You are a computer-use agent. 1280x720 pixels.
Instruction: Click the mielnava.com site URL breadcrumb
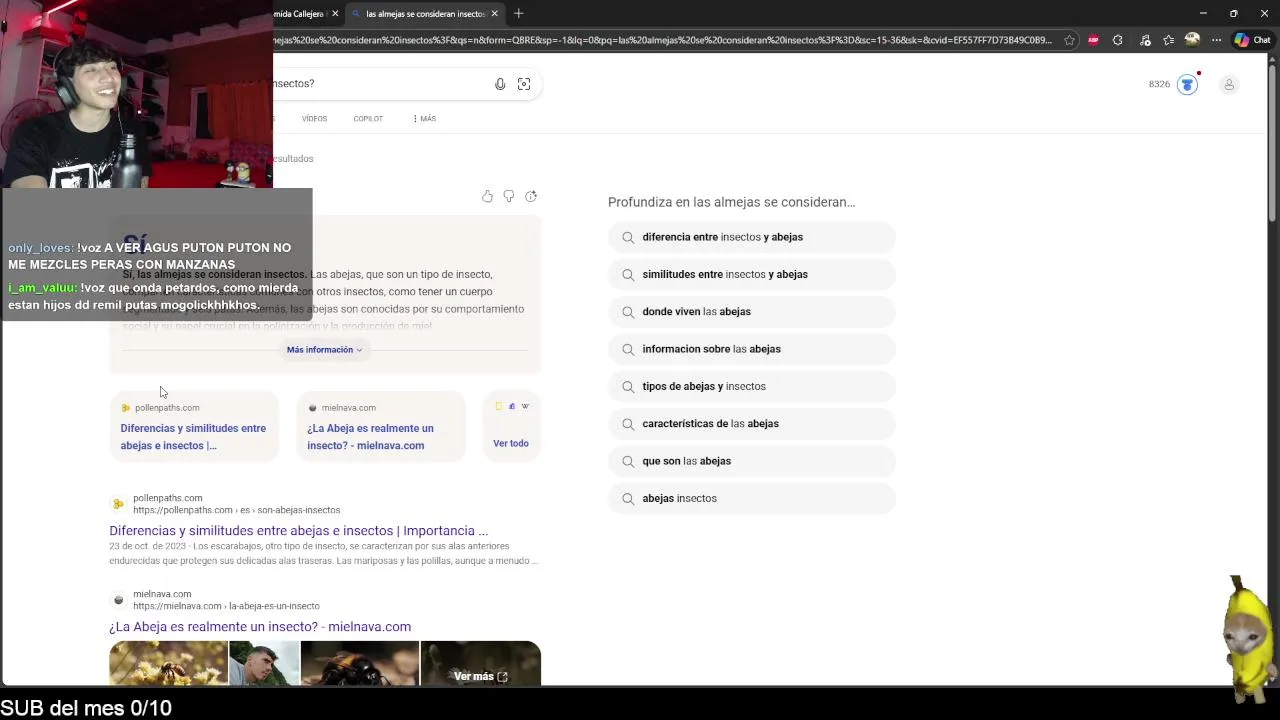(226, 606)
